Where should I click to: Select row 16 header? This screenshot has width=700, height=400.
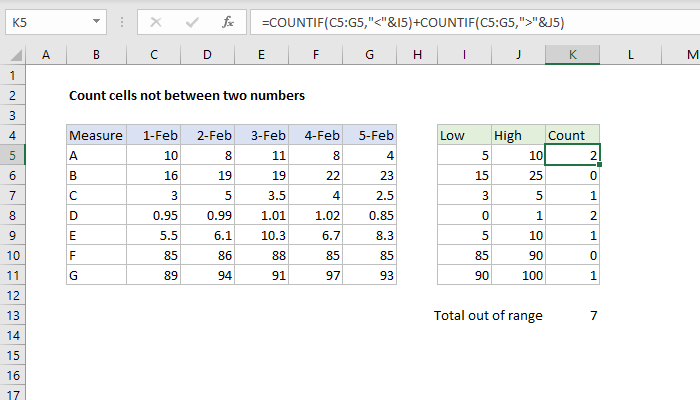12,375
